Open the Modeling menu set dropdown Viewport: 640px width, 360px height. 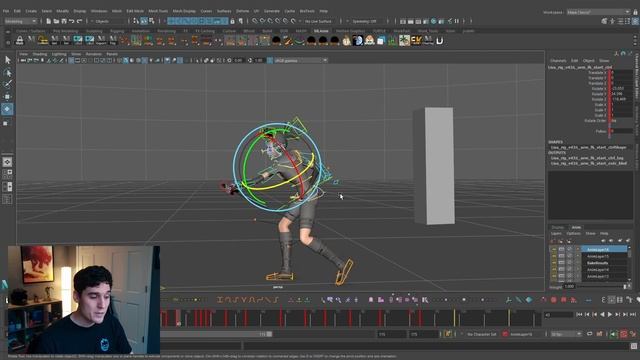click(x=20, y=21)
